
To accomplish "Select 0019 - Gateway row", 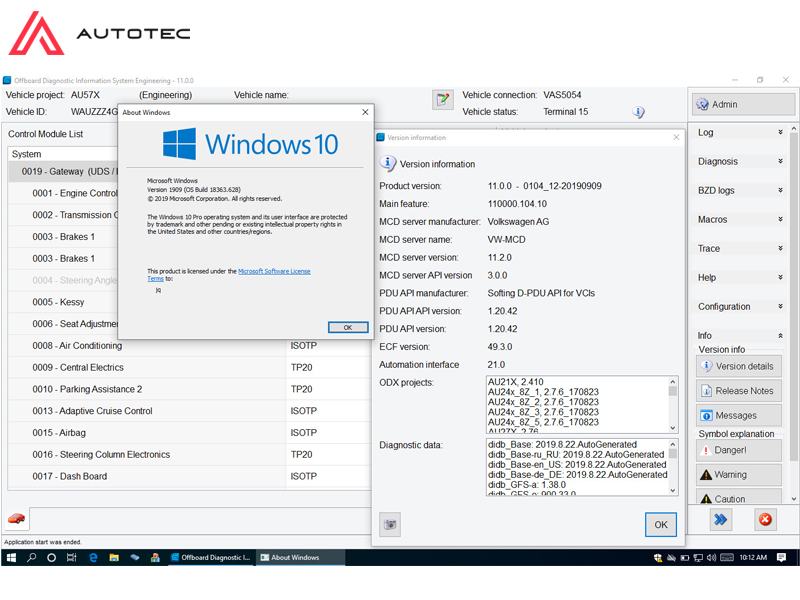I will point(62,171).
